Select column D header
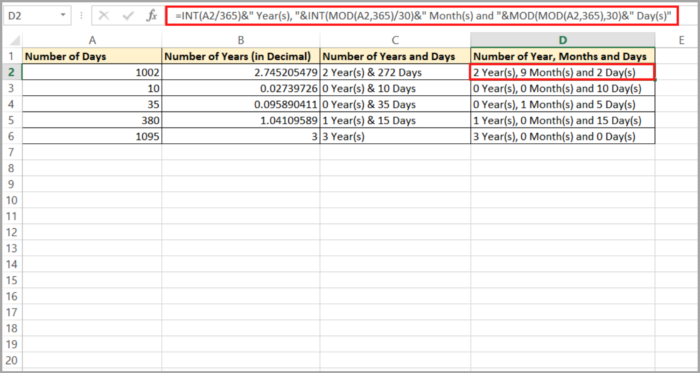The width and height of the screenshot is (700, 373). point(563,40)
